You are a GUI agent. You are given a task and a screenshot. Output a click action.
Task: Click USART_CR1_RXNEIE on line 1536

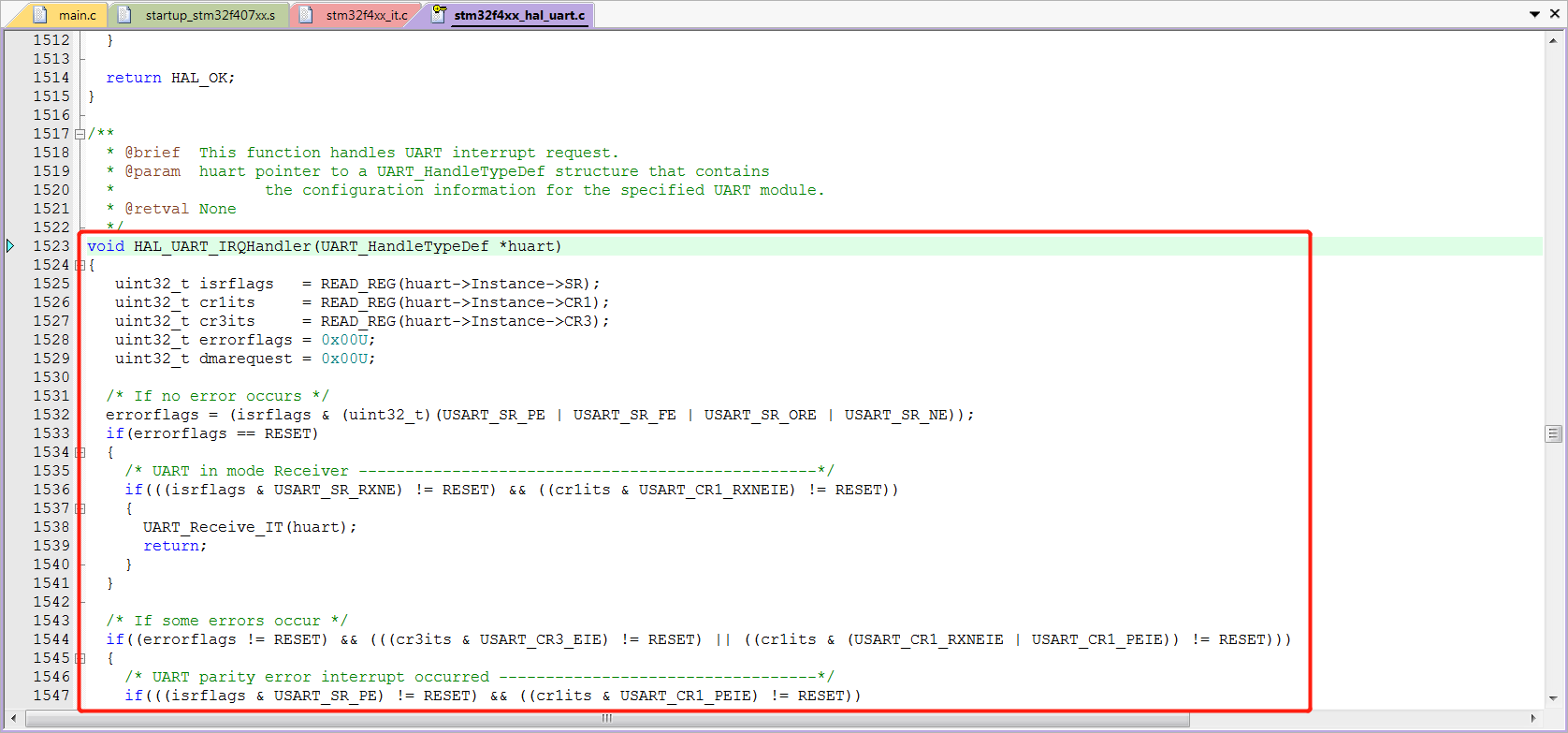tap(718, 490)
